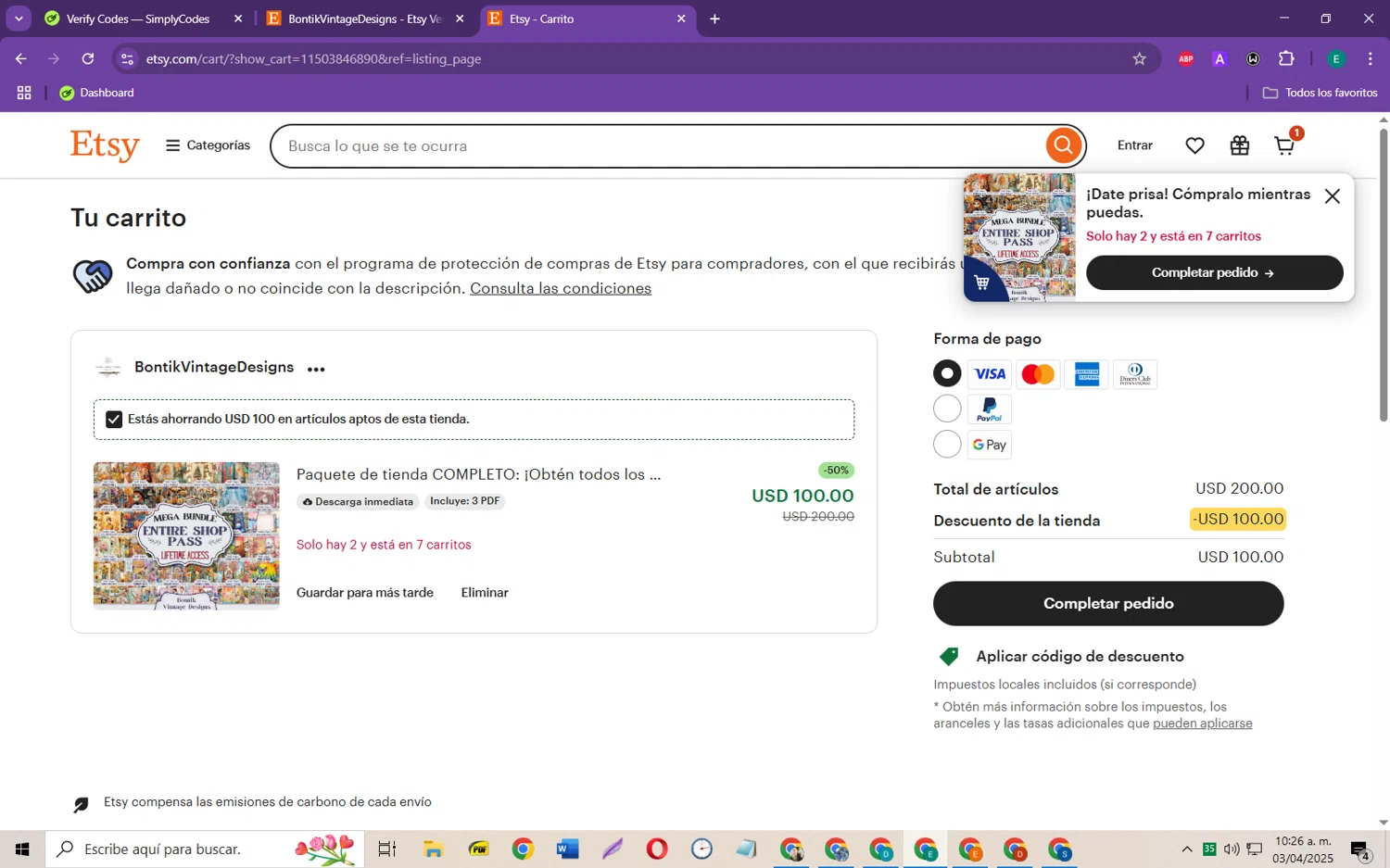The width and height of the screenshot is (1390, 868).
Task: Select the PayPal payment radio
Action: (x=947, y=409)
